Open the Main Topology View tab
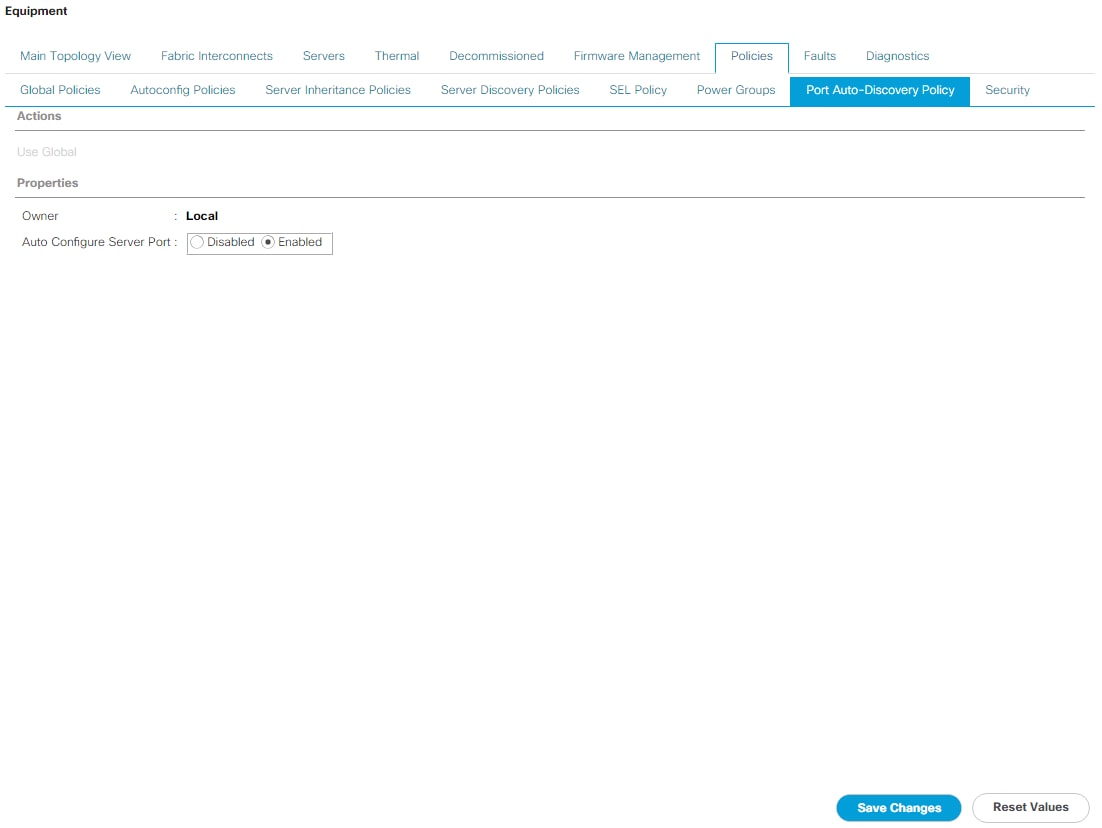The height and width of the screenshot is (828, 1102). (75, 56)
